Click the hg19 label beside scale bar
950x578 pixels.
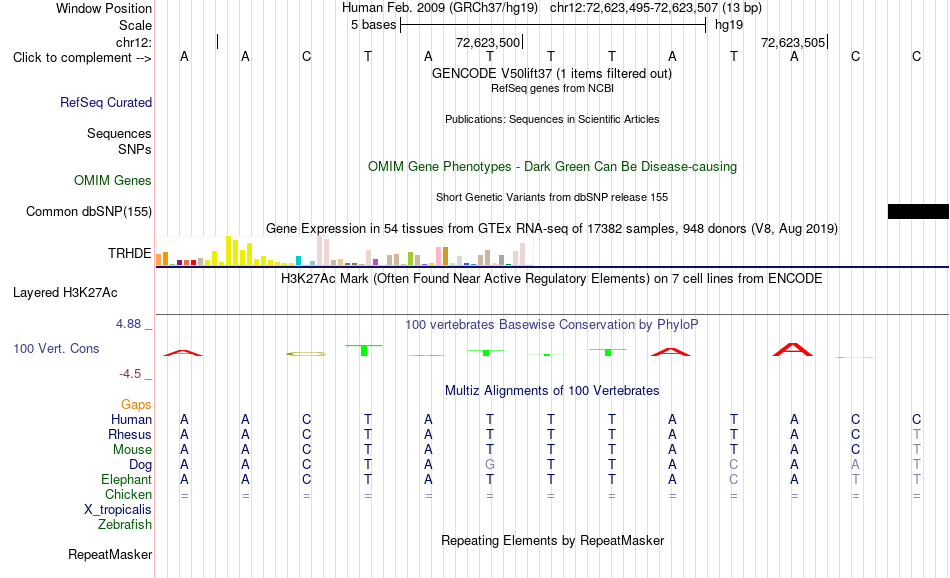point(729,25)
